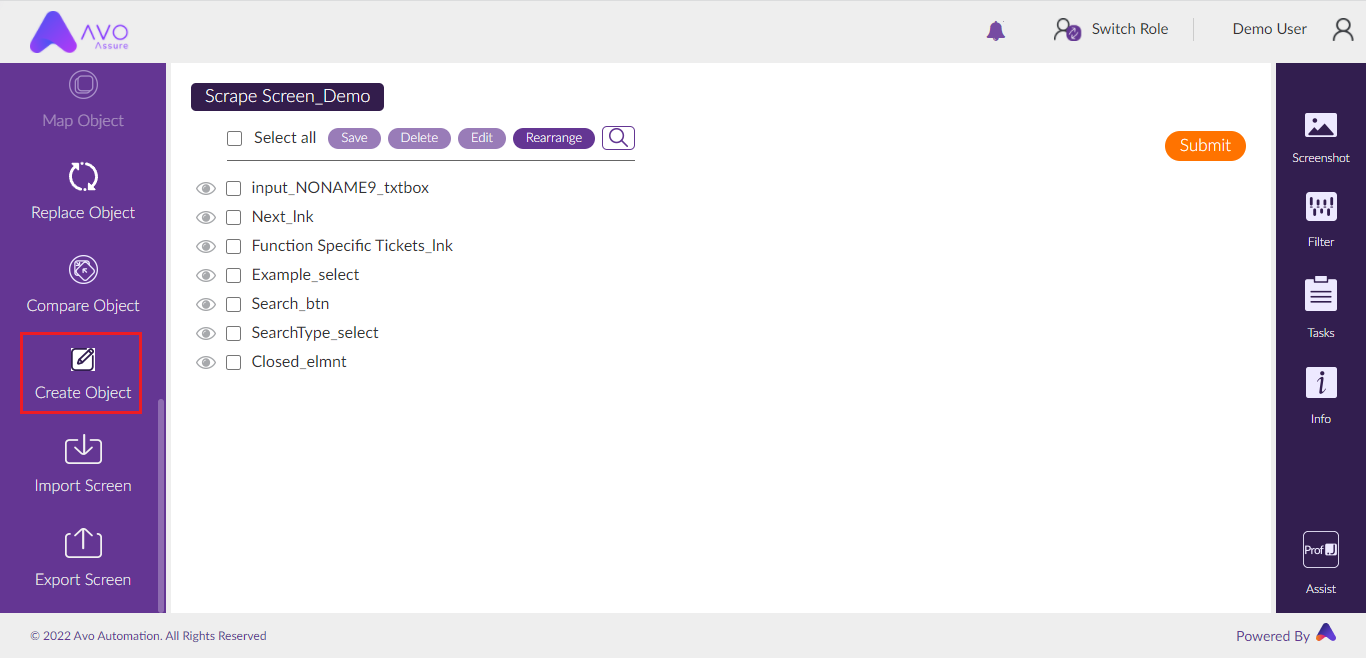Launch the Prof J Assist

1321,563
